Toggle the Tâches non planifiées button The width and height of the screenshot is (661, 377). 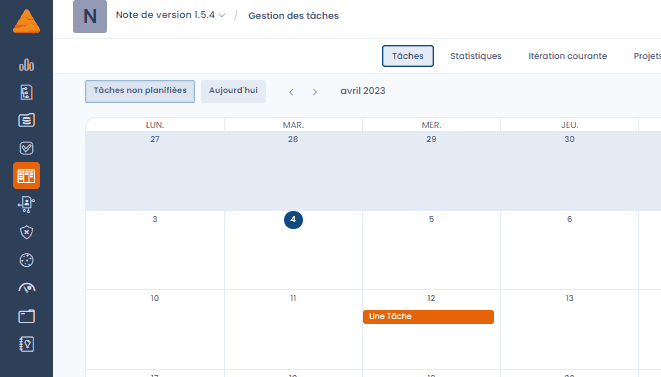pyautogui.click(x=140, y=91)
